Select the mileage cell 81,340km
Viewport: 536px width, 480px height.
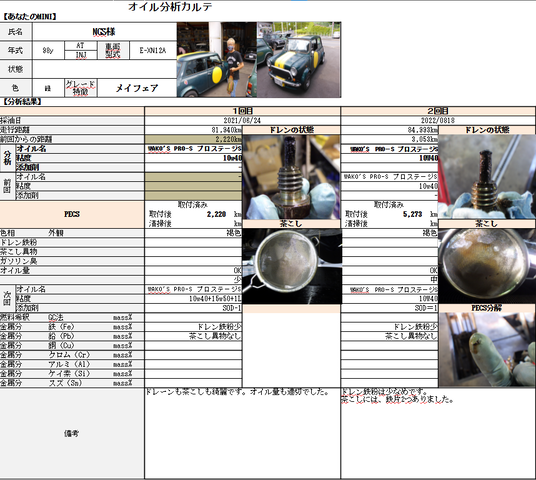click(x=193, y=130)
